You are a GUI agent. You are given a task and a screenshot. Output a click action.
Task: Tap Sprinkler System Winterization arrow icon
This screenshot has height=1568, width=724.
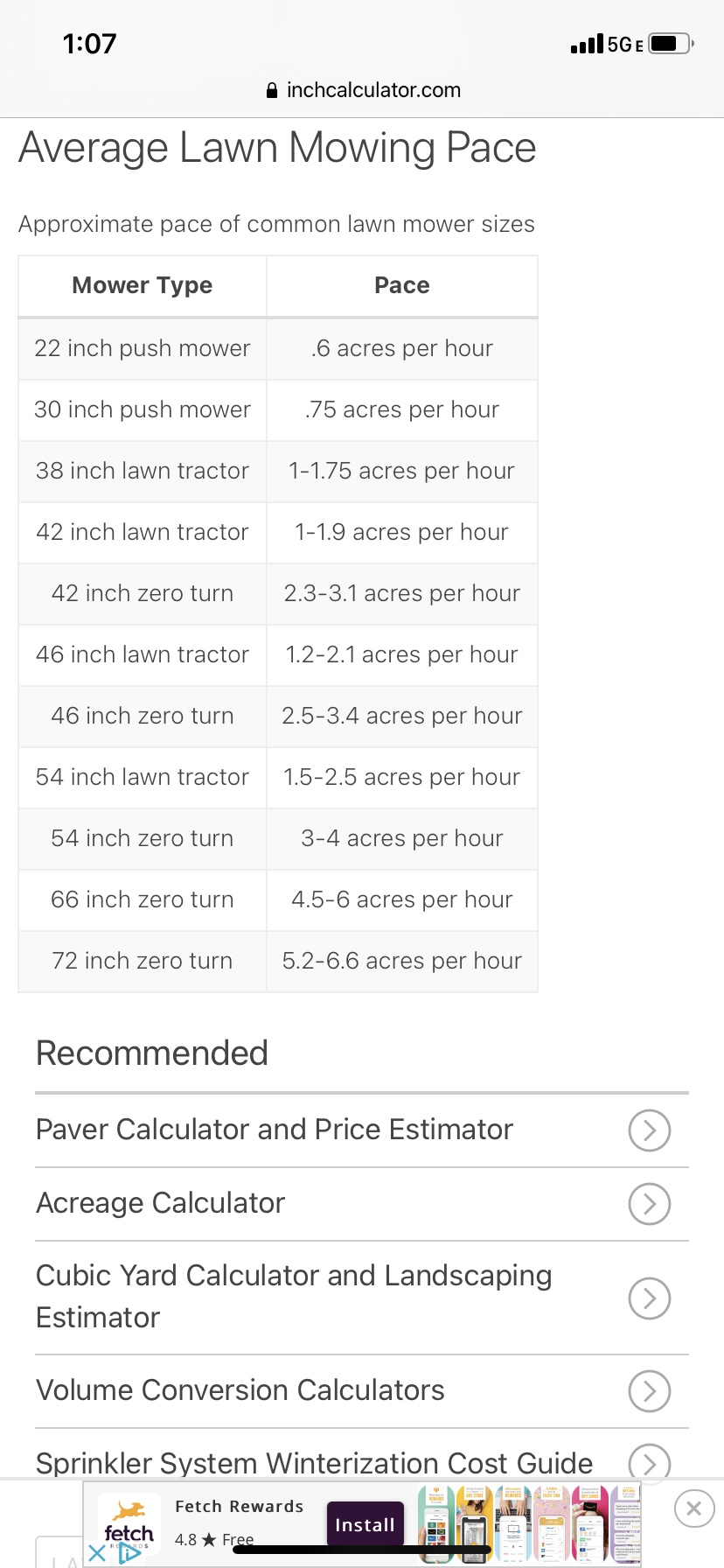point(649,1462)
